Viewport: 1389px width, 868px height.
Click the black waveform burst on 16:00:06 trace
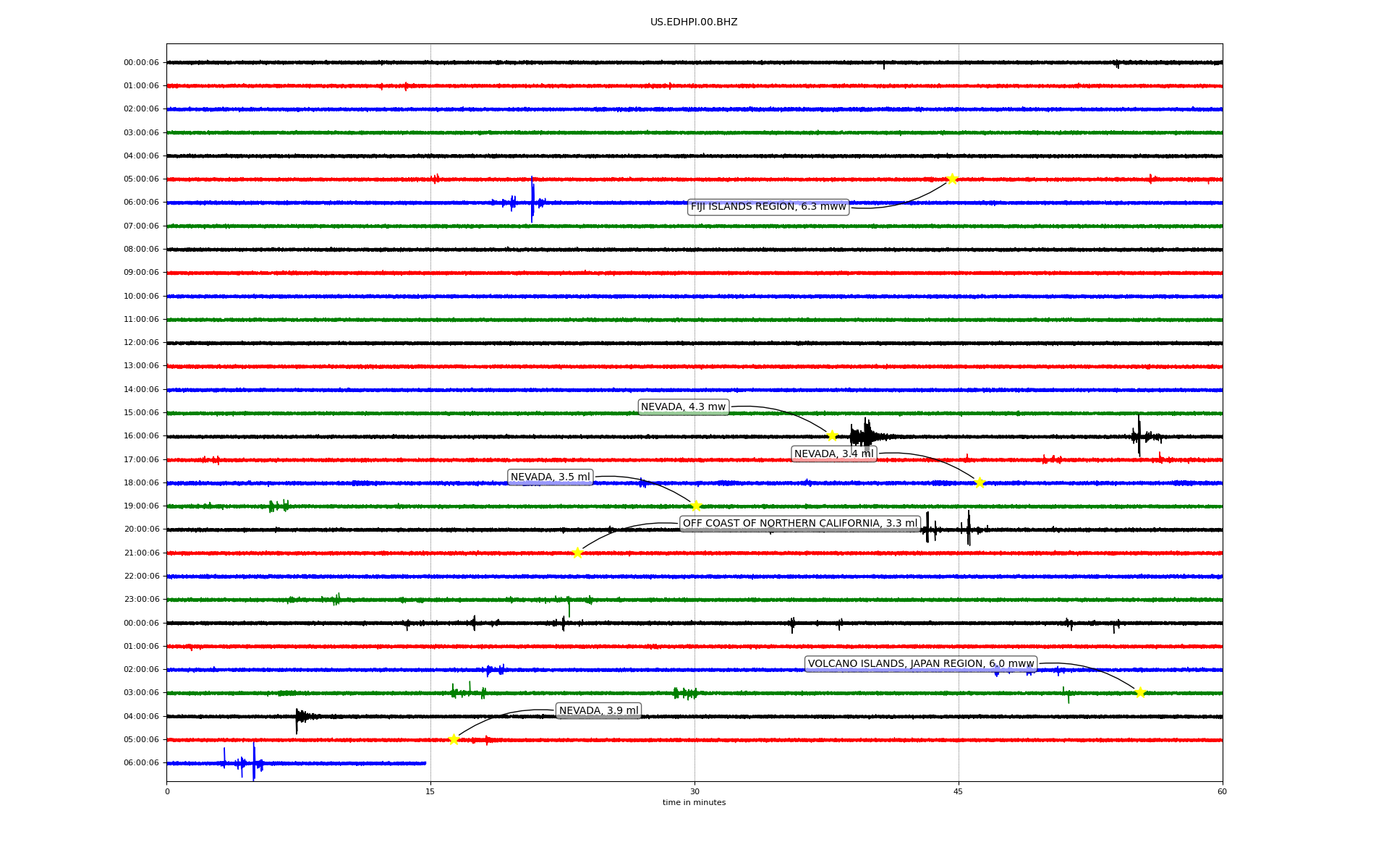click(x=865, y=435)
